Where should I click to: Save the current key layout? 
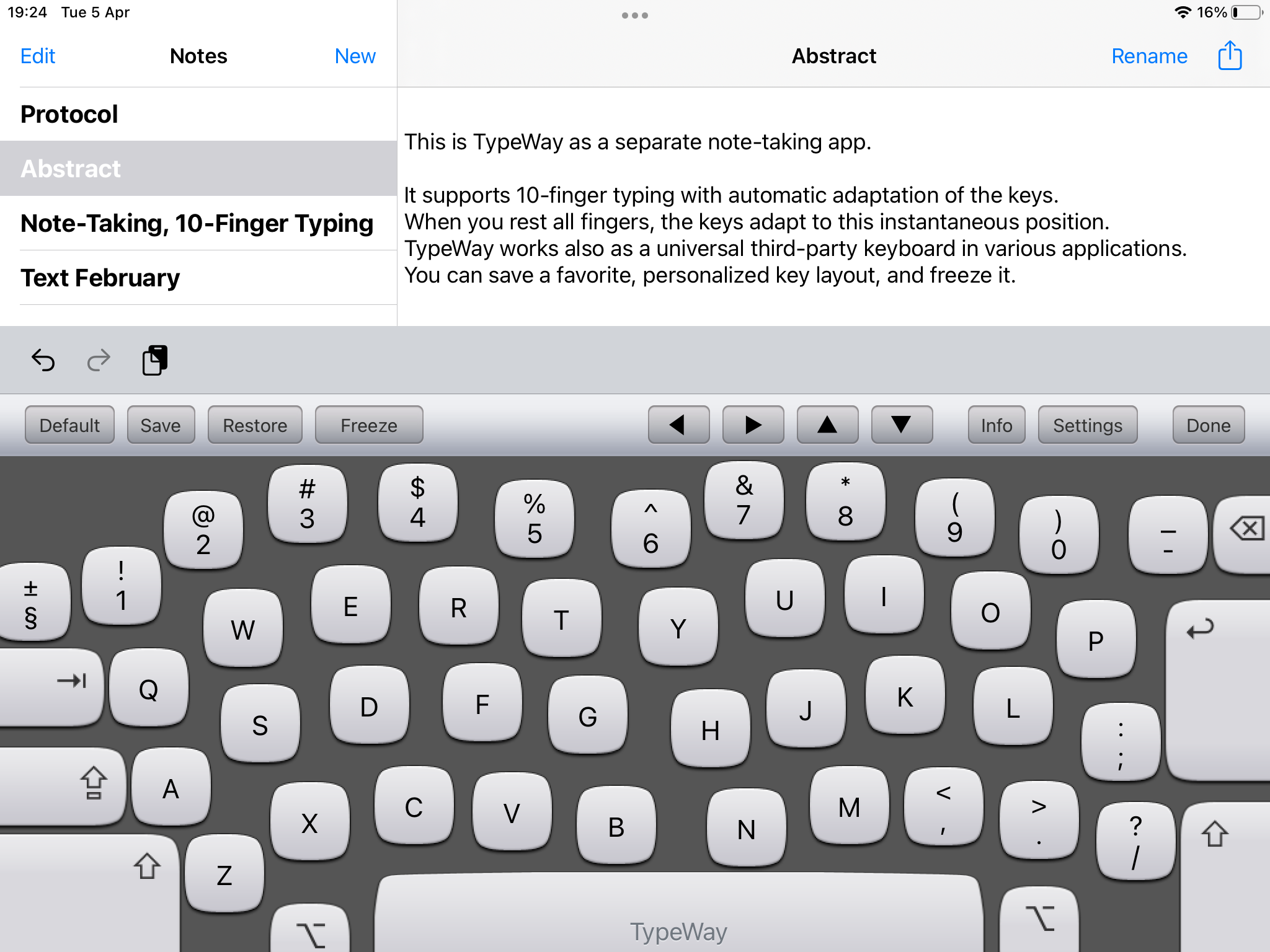(161, 425)
